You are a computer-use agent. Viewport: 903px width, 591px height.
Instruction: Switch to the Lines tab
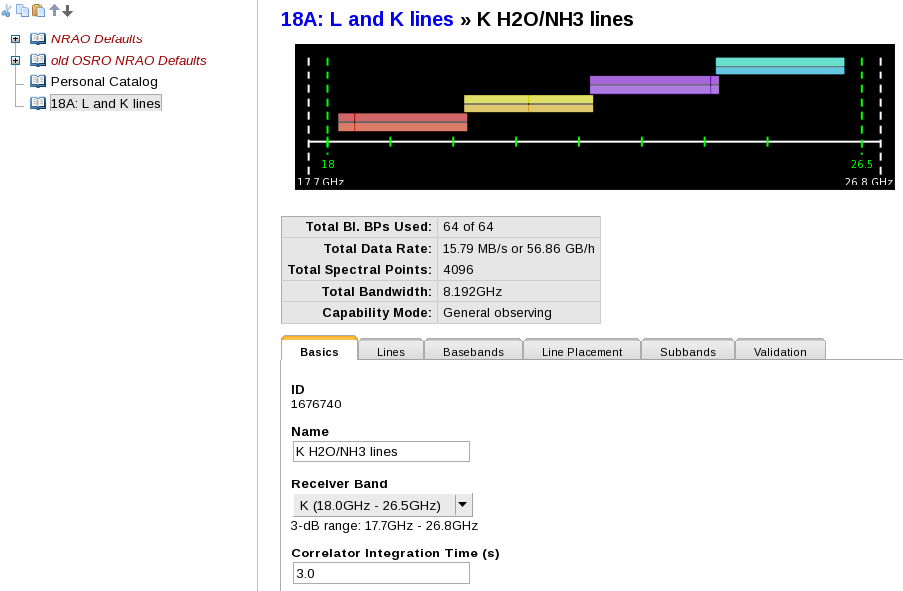[391, 352]
